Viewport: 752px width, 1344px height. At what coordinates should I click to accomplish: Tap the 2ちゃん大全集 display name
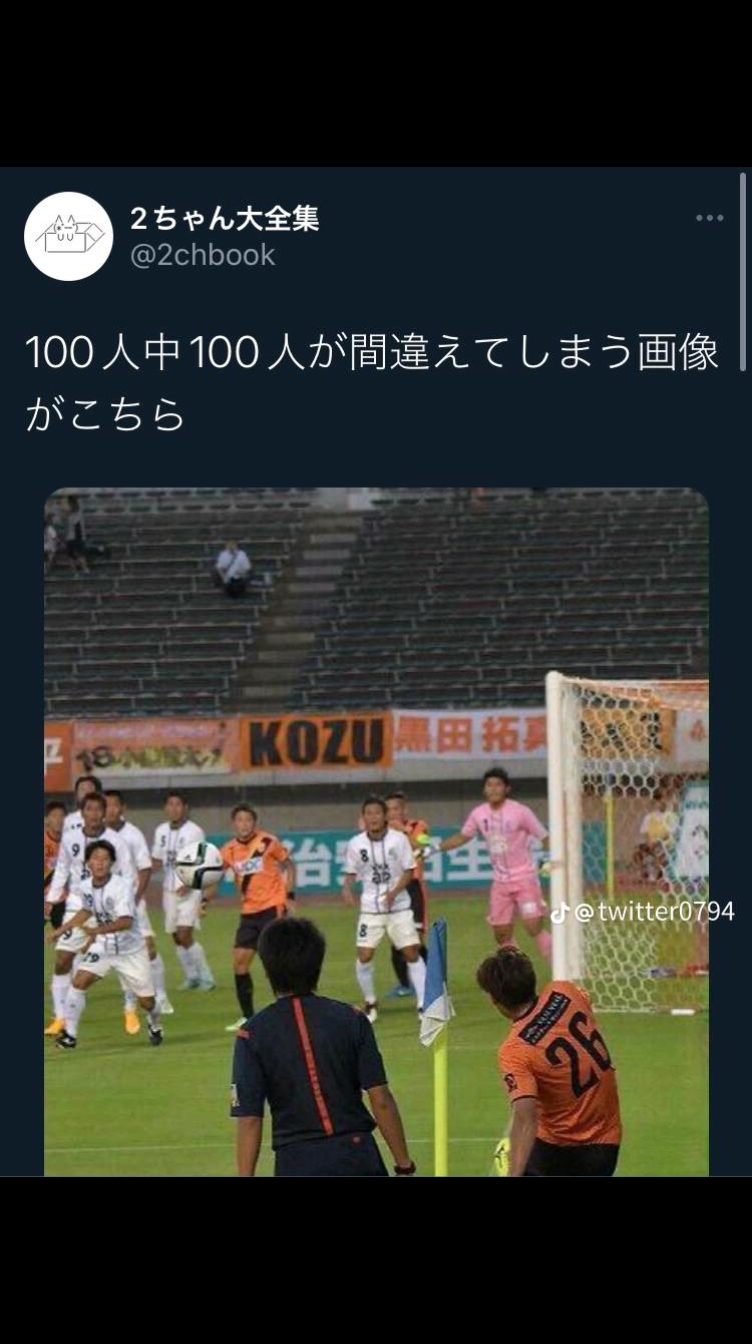[x=225, y=218]
